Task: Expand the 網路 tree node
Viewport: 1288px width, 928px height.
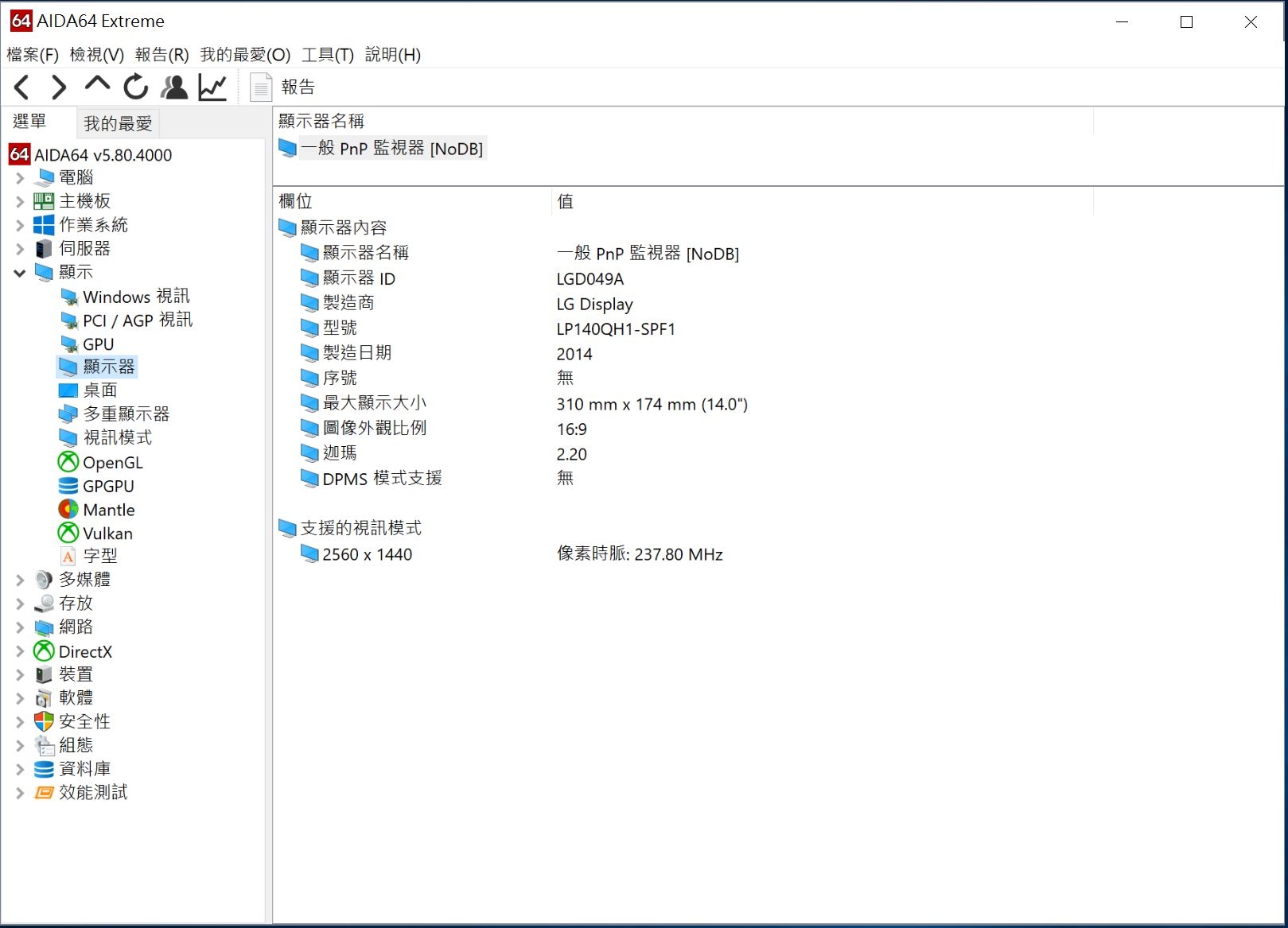Action: (x=20, y=627)
